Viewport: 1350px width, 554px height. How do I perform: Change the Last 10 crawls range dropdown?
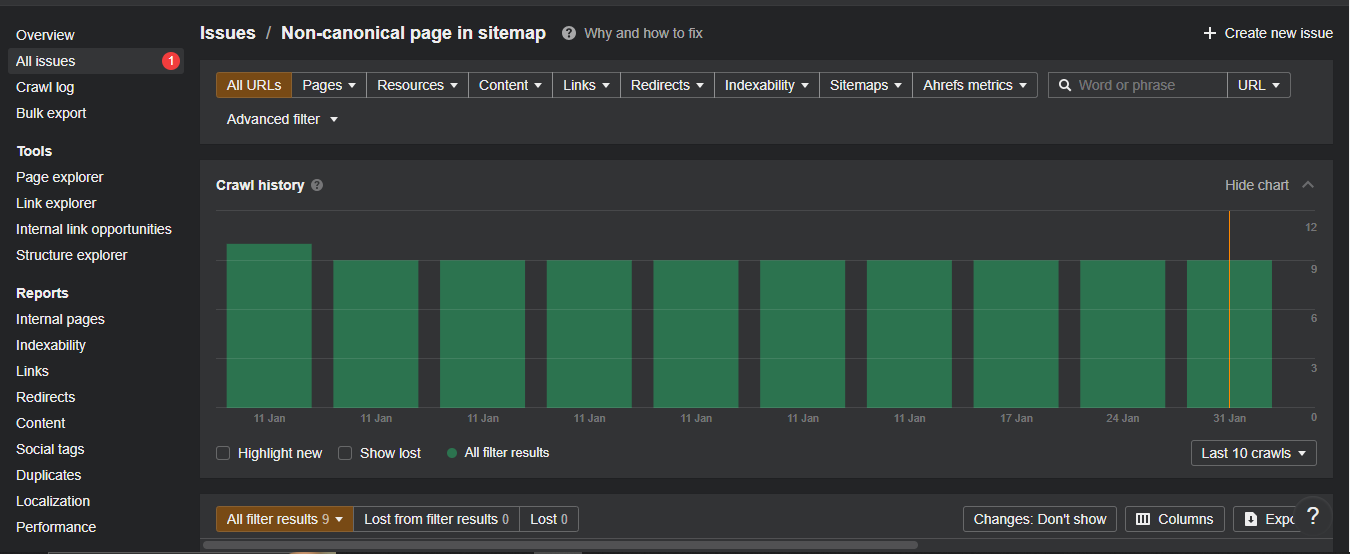pos(1254,453)
